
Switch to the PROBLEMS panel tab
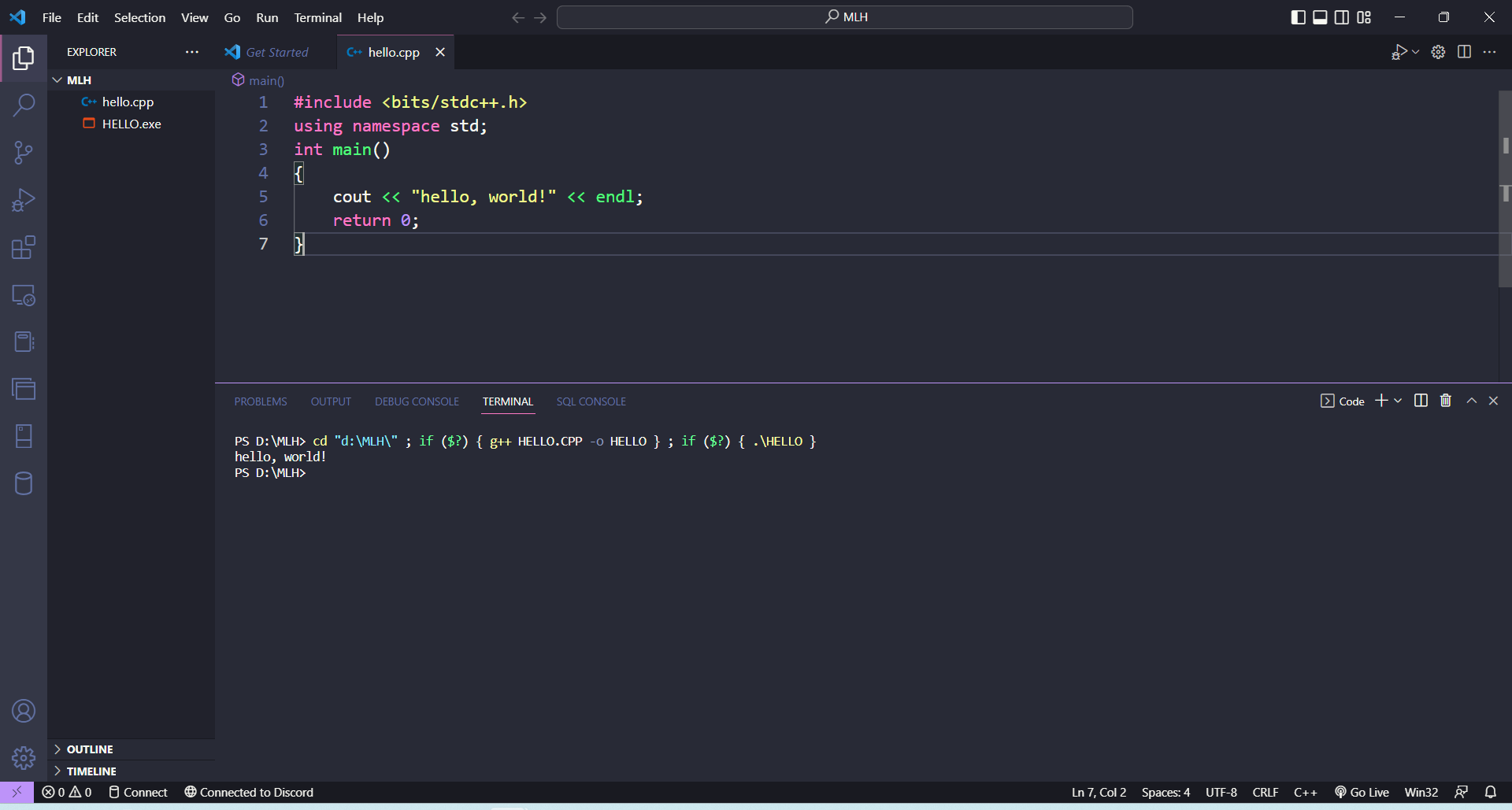(261, 401)
